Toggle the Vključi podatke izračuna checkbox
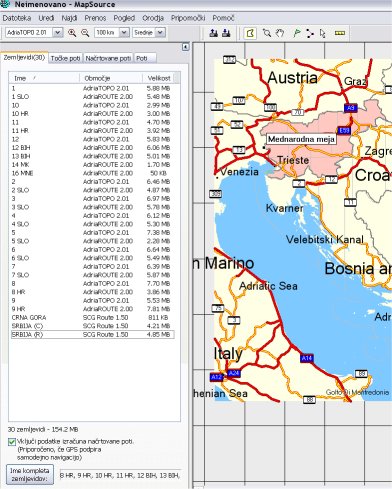The width and height of the screenshot is (392, 489). 12,442
